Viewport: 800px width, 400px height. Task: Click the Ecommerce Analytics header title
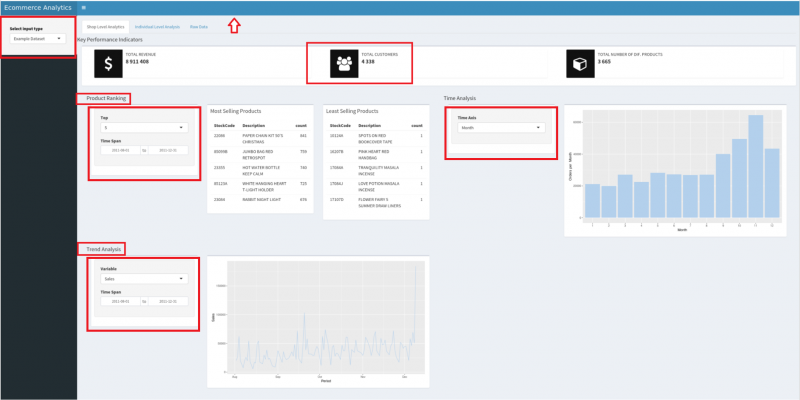click(38, 7)
